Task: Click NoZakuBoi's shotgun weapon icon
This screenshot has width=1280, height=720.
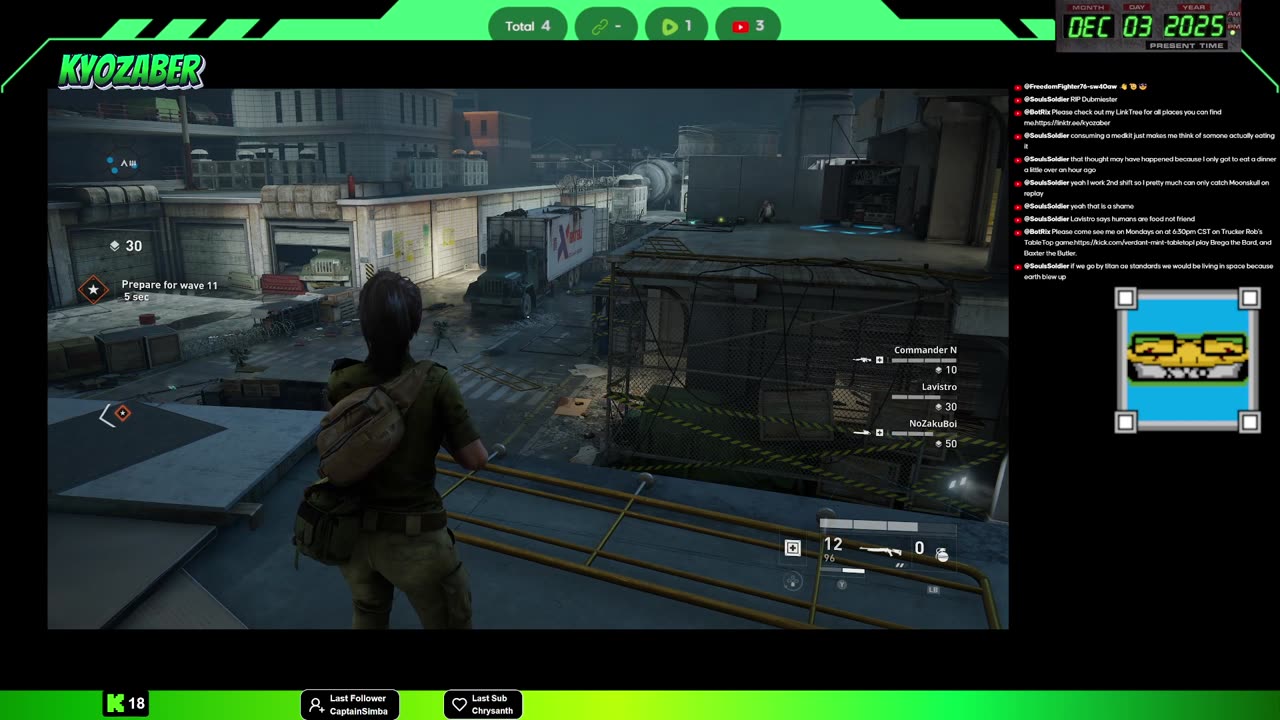Action: coord(862,433)
